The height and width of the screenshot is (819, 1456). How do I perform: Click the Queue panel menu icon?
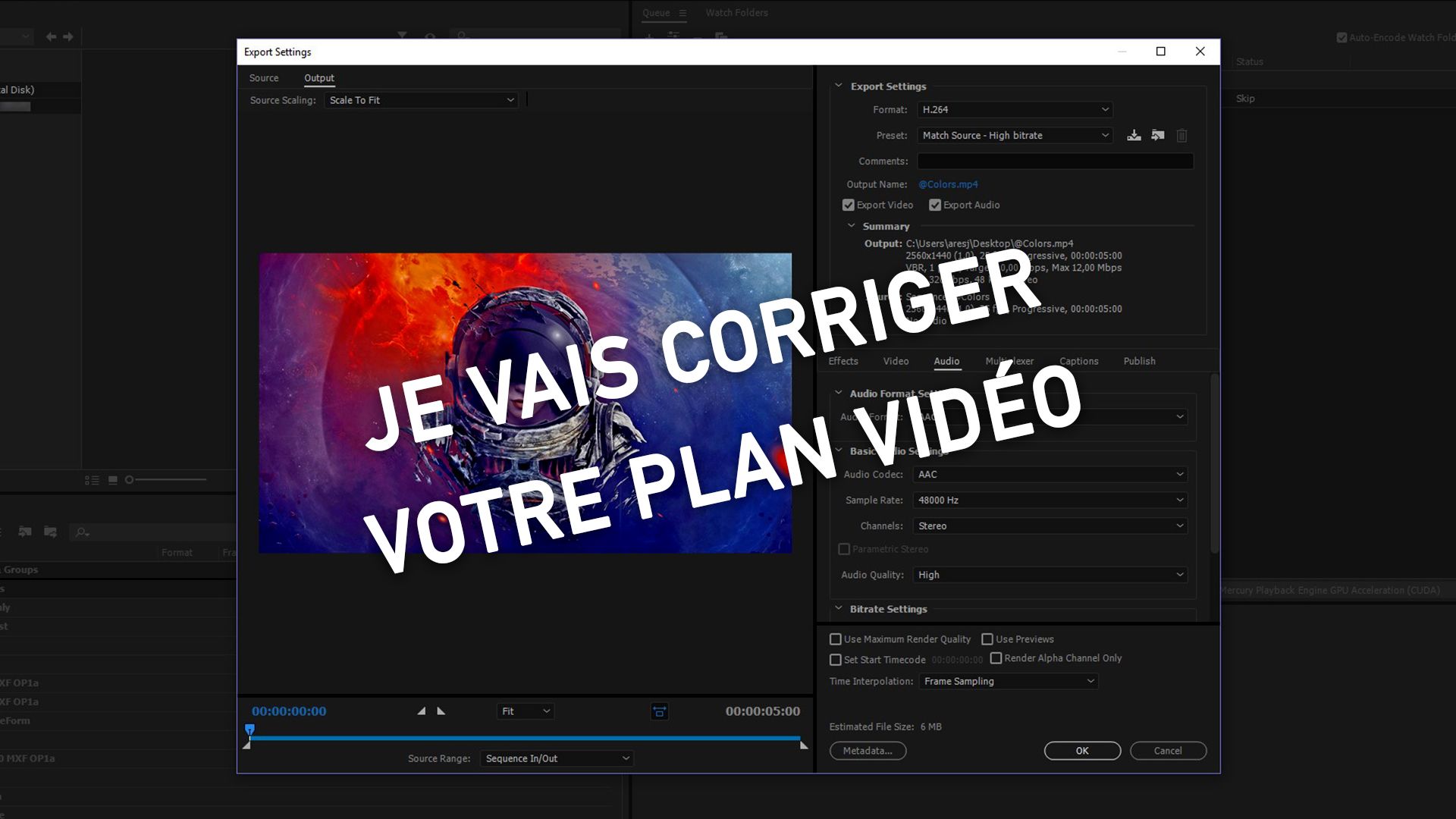[x=682, y=13]
